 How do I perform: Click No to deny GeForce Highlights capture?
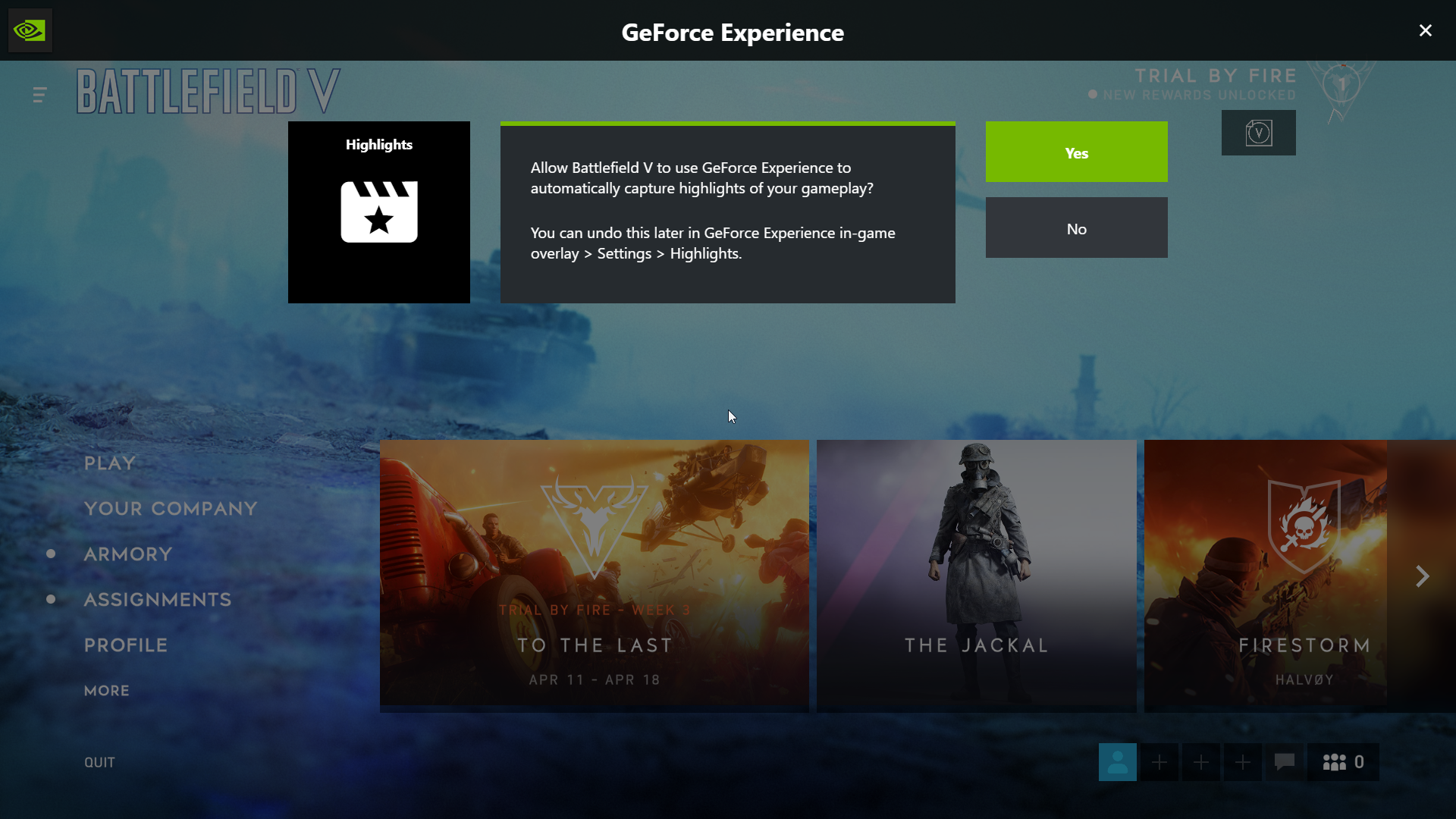click(1076, 227)
